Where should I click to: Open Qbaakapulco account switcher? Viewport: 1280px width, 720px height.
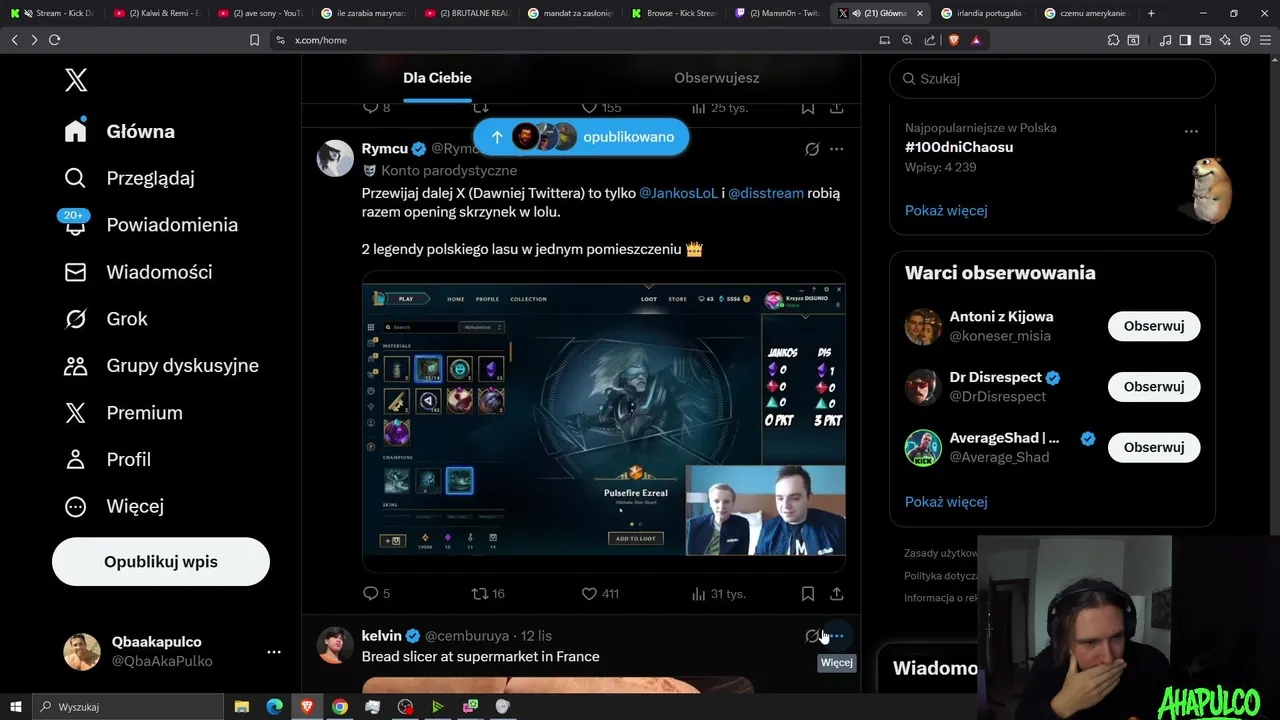(x=172, y=652)
